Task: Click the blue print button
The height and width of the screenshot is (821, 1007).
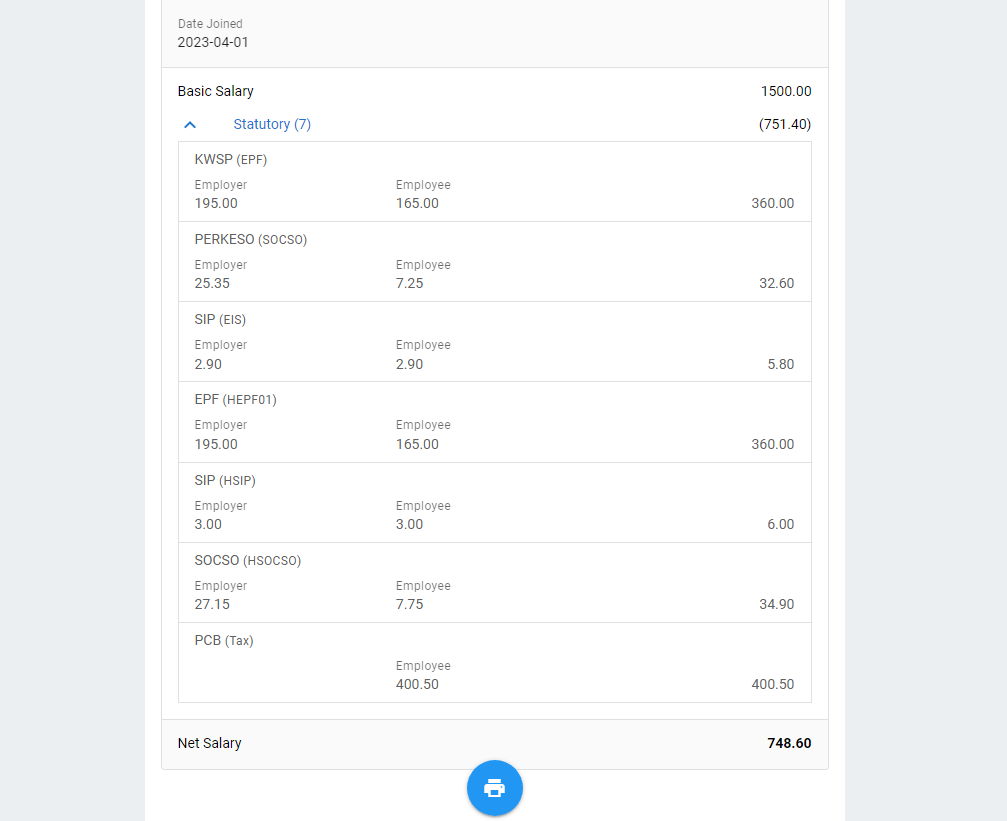Action: point(495,788)
